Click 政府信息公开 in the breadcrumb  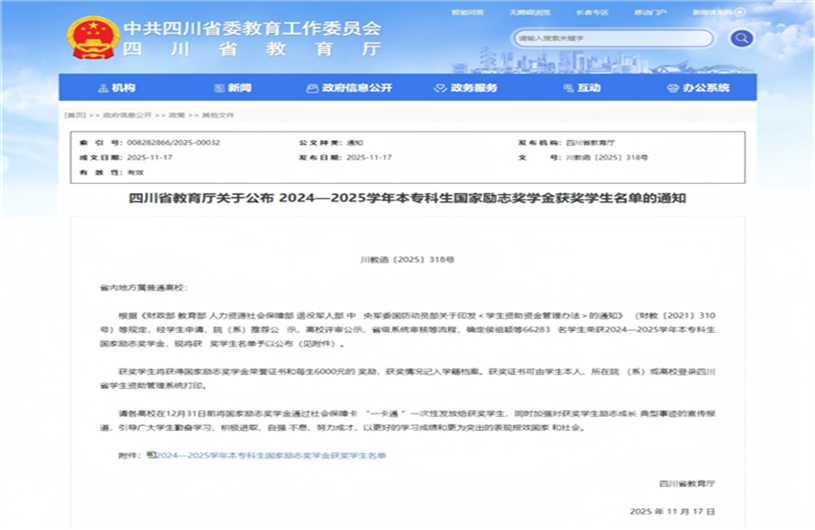point(127,115)
